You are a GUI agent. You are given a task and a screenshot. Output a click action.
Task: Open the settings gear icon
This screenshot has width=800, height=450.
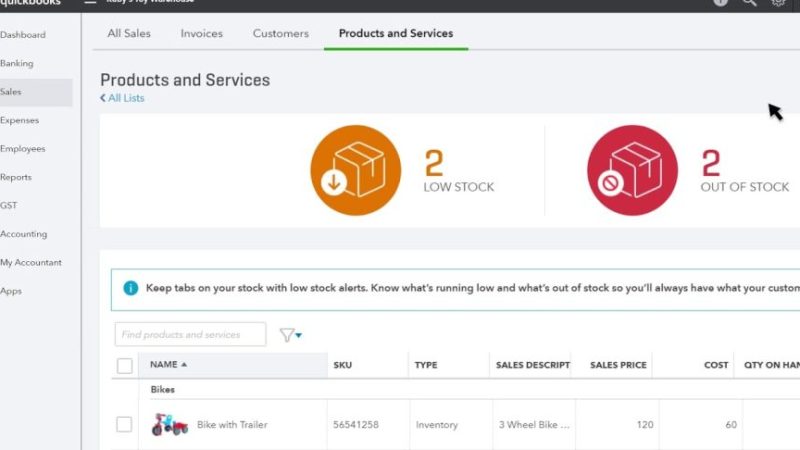778,3
